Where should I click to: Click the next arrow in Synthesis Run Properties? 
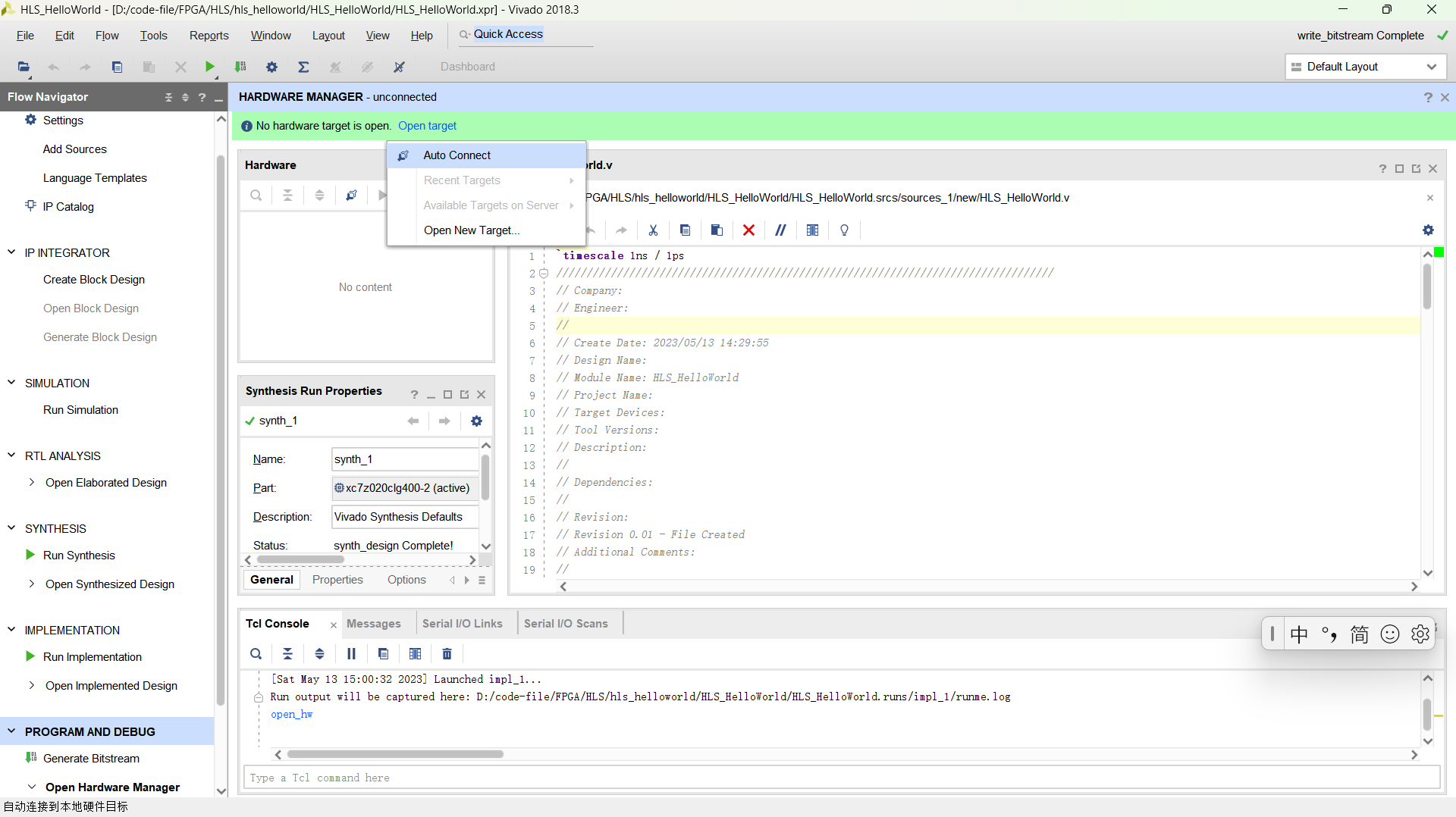444,421
